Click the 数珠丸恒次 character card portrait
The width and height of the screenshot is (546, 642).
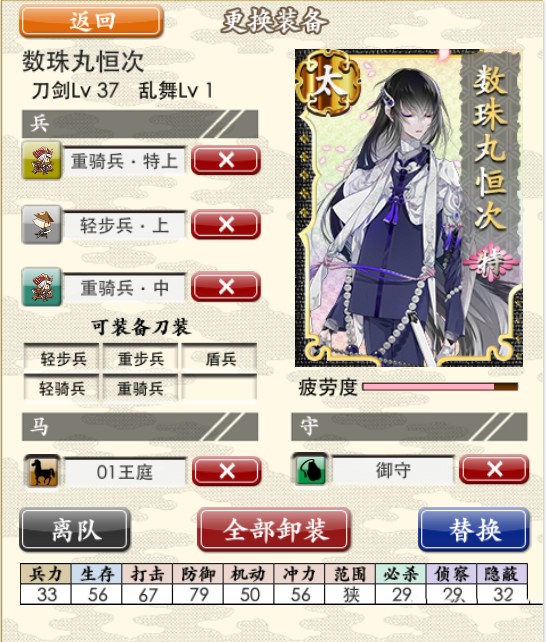pyautogui.click(x=408, y=208)
